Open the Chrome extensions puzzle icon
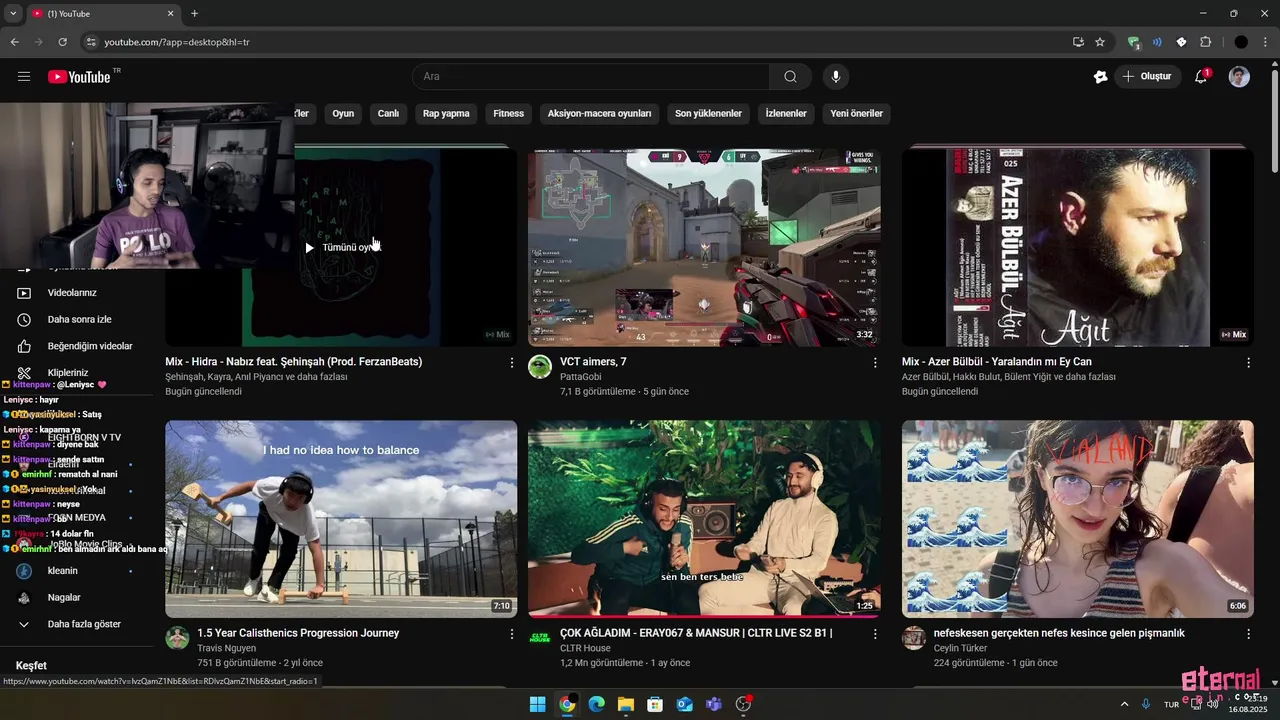Screen dimensions: 1280x720 (x=1205, y=42)
